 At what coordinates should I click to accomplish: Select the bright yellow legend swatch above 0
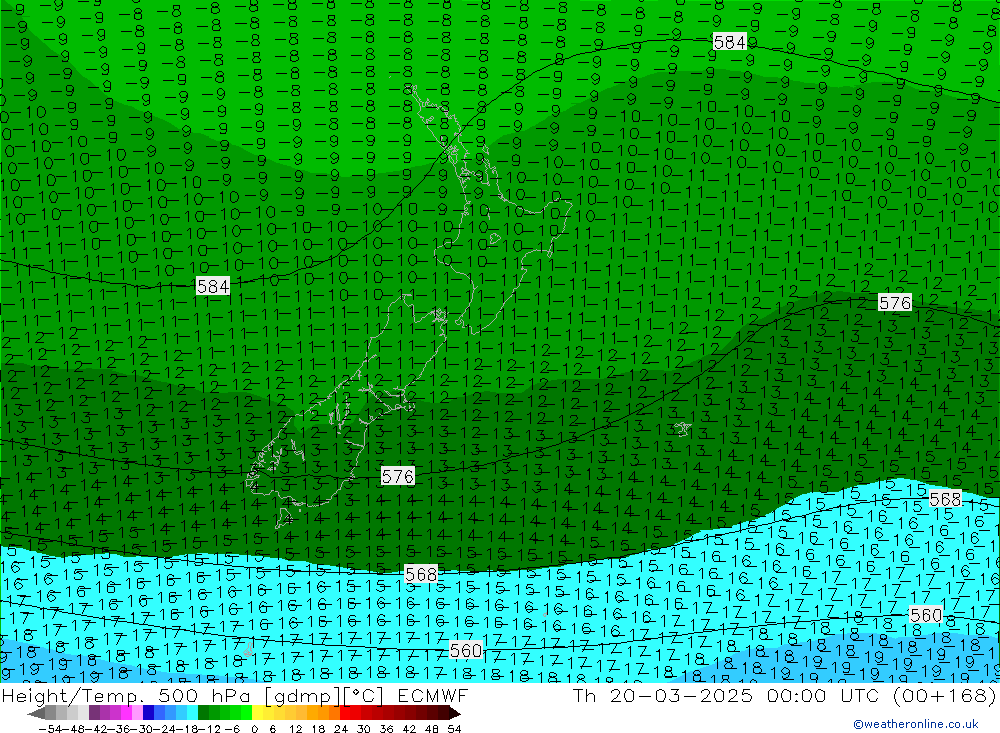coord(258,714)
